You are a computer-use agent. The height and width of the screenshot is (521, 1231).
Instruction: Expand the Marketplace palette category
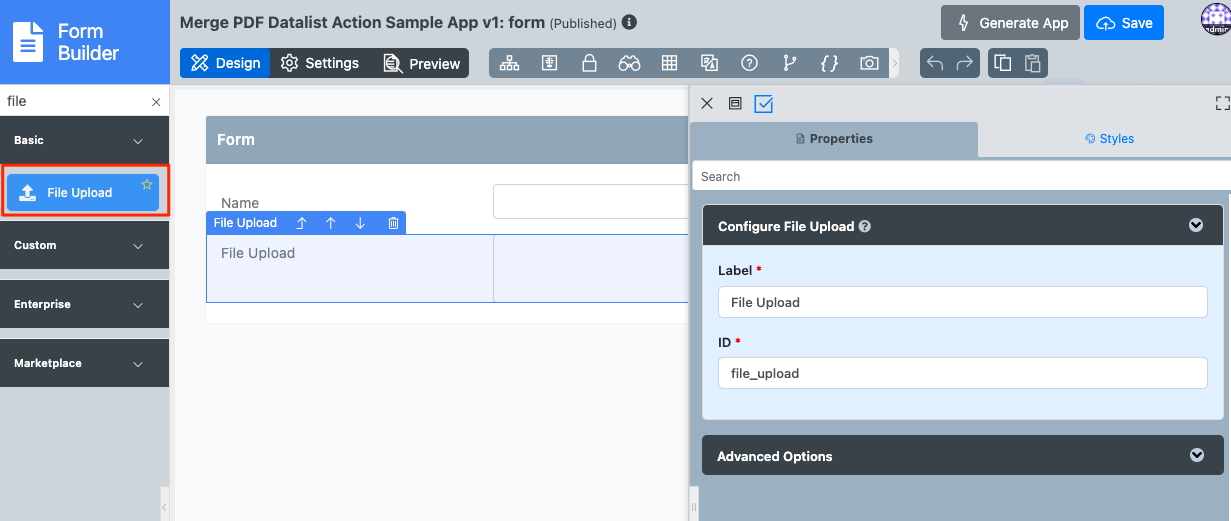coord(138,364)
